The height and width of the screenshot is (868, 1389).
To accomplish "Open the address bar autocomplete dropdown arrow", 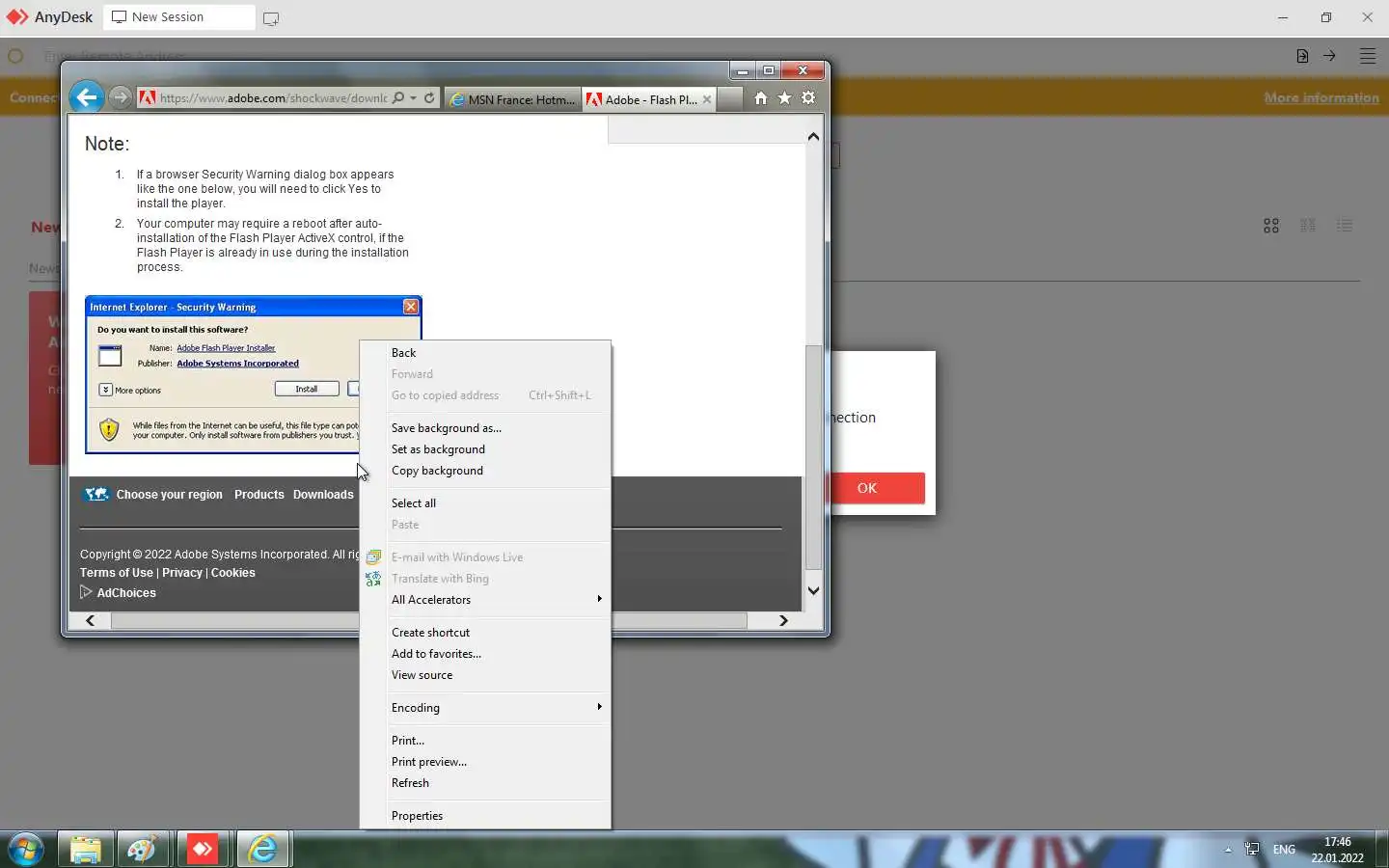I will click(413, 98).
